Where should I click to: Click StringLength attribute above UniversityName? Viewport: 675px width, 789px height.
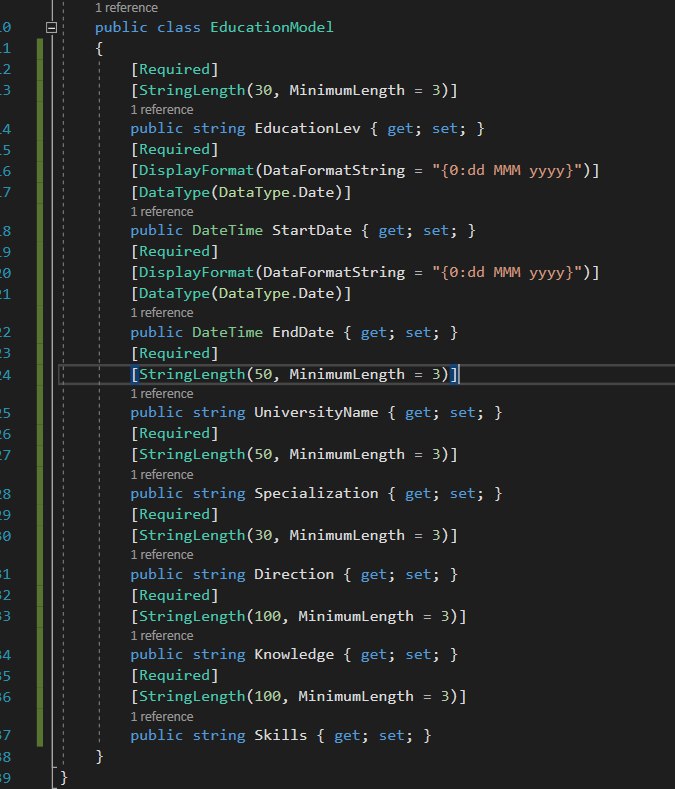192,374
